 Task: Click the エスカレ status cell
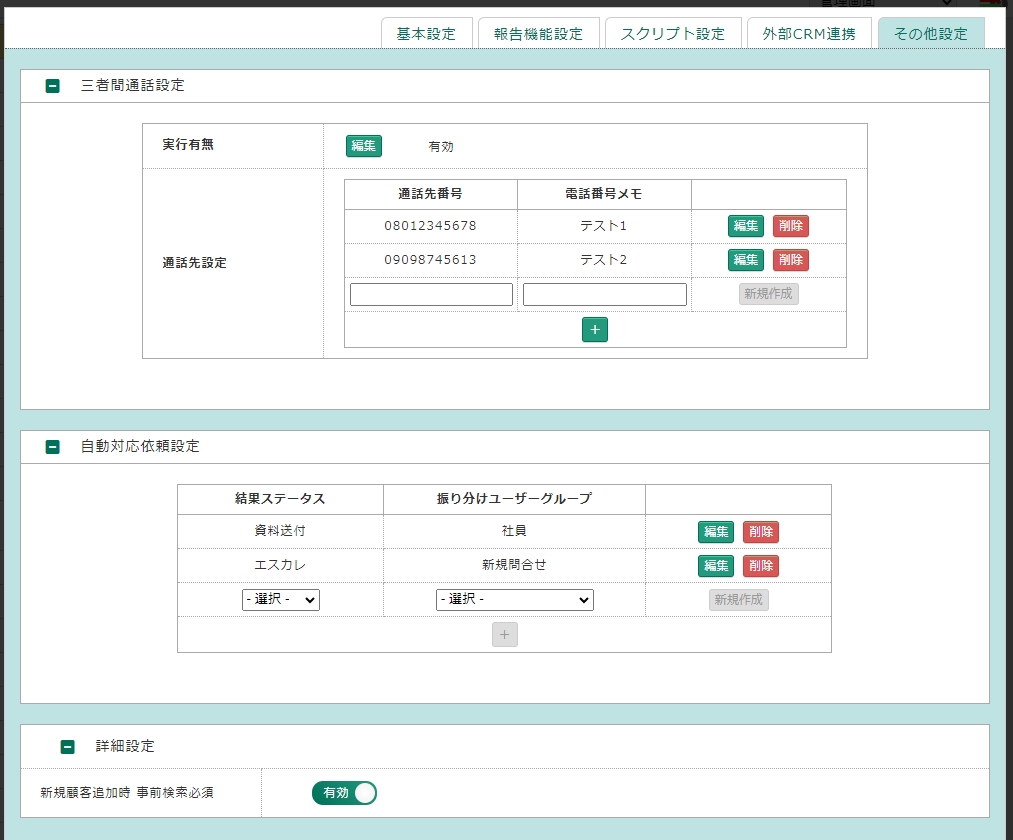pyautogui.click(x=280, y=565)
